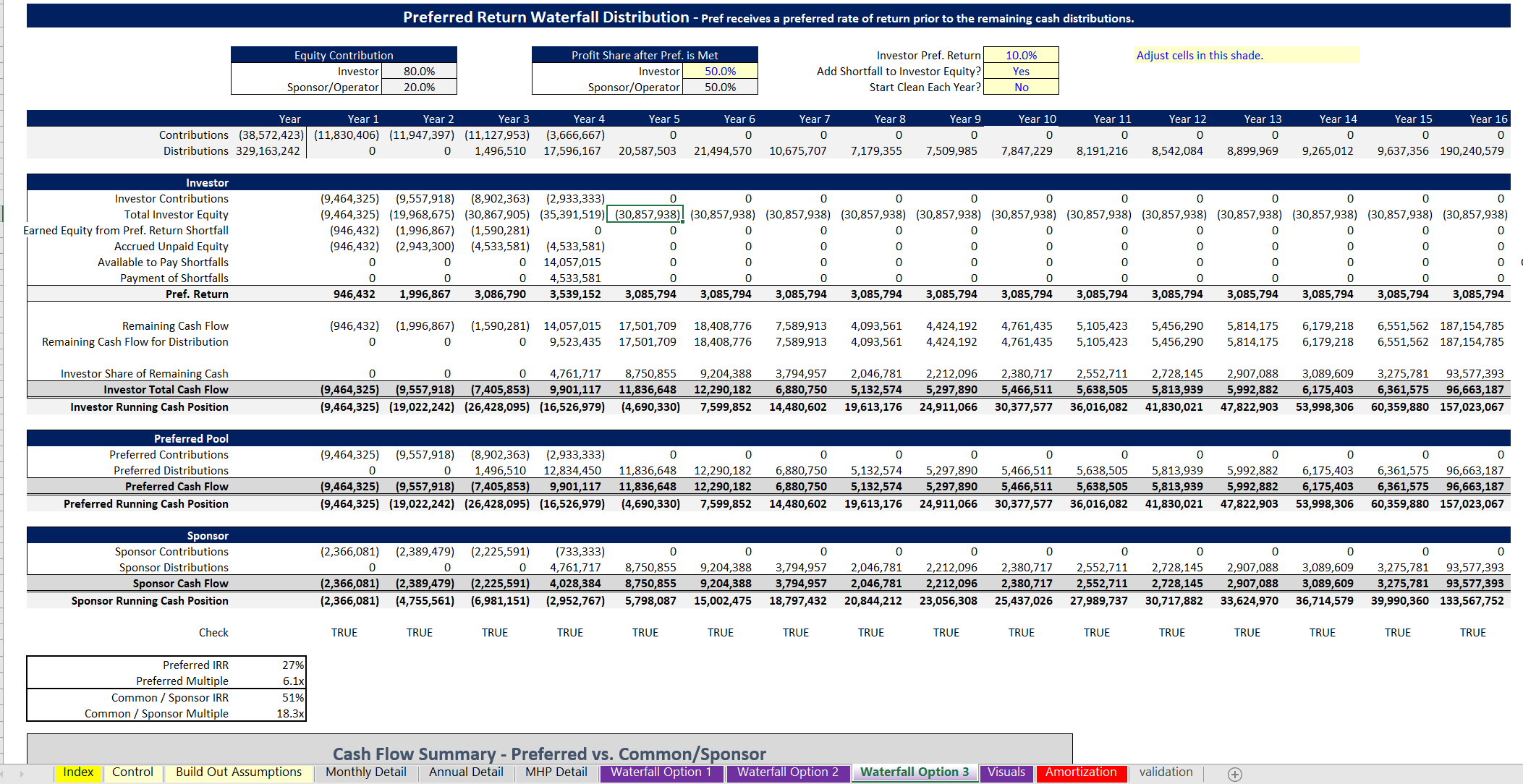Click 'Preferred Running Cash Position' label
This screenshot has height=784, width=1523.
(145, 503)
